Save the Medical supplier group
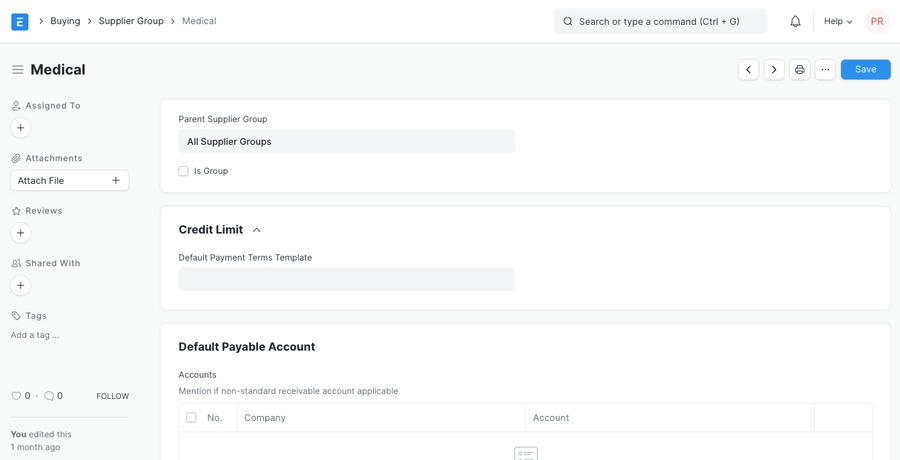The image size is (900, 460). point(865,70)
